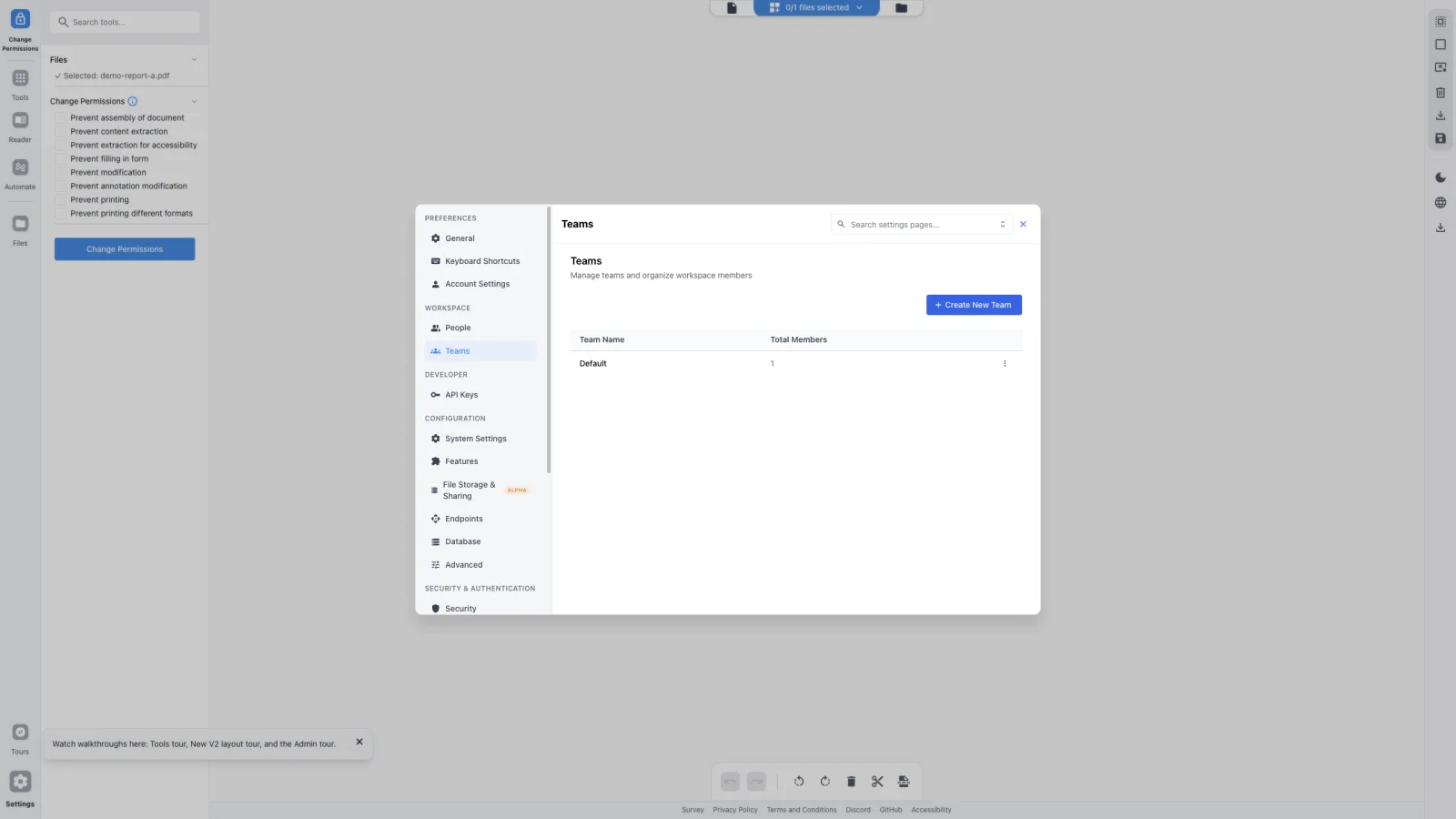Check Prevent printing different formats

point(61,213)
